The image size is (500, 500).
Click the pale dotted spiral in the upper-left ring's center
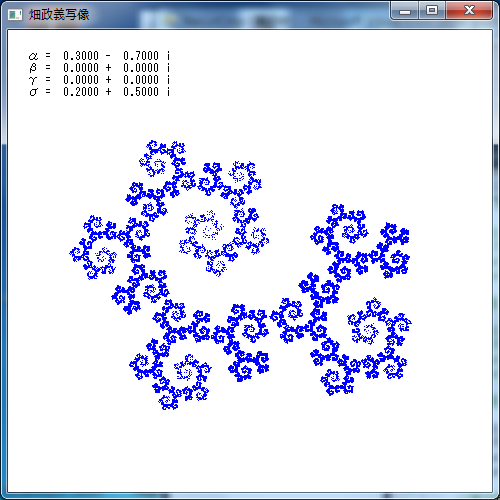[204, 227]
